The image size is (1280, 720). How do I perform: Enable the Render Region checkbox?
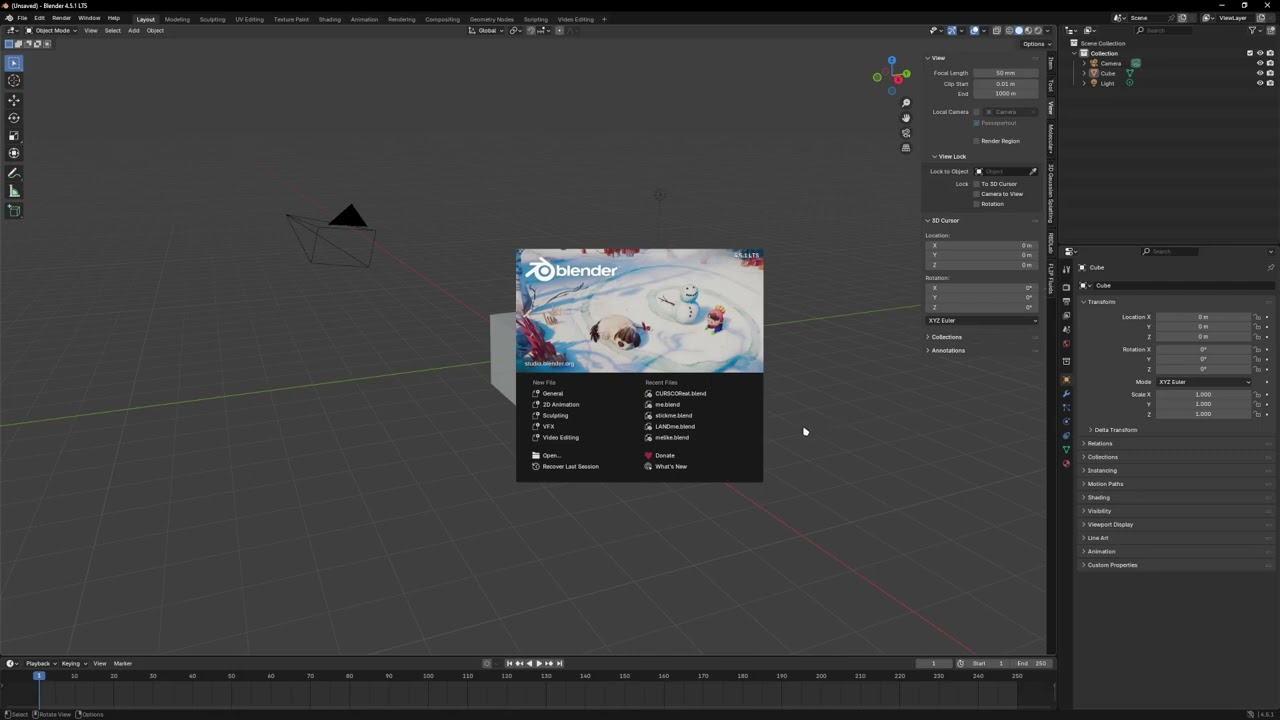[977, 141]
